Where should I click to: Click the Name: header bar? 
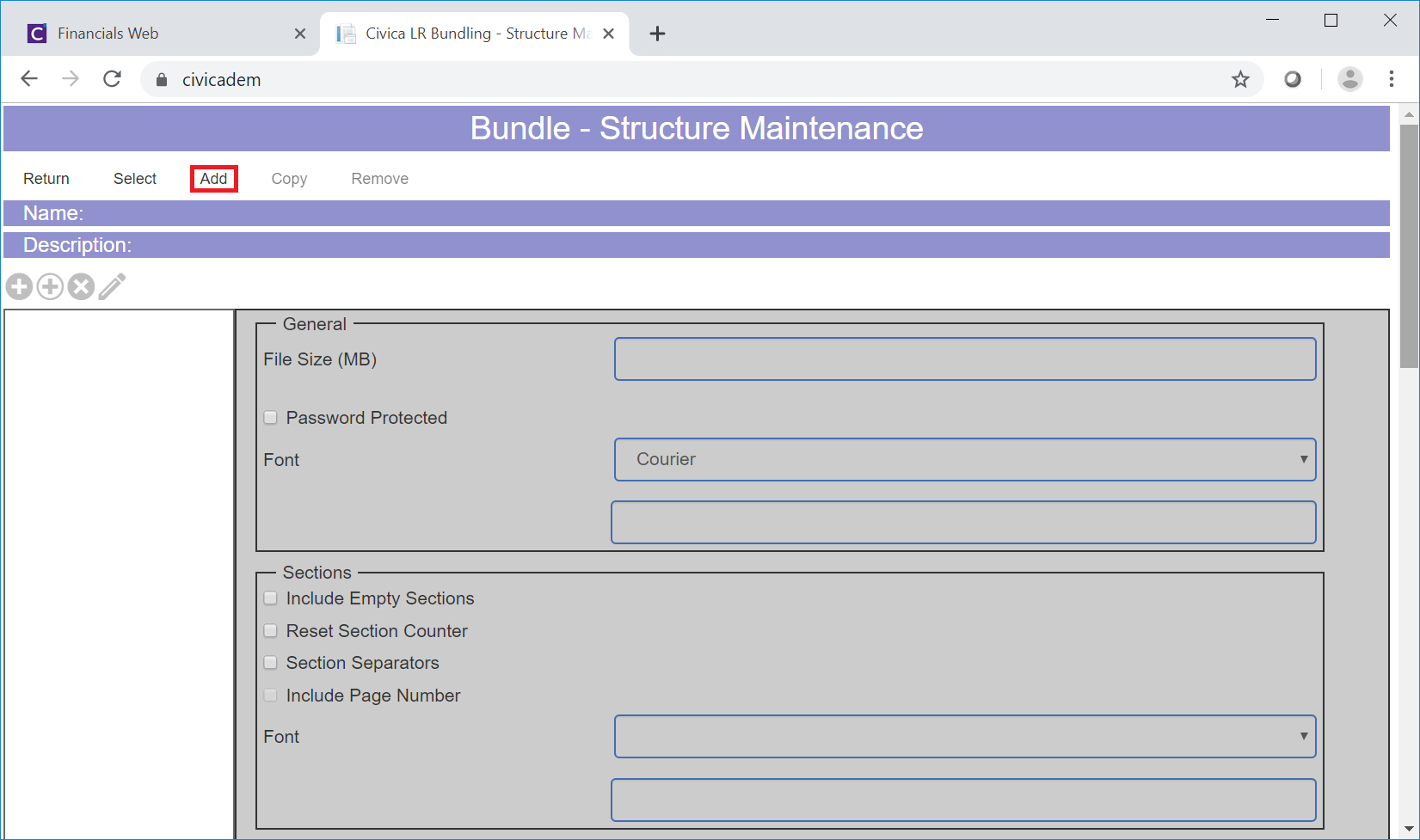pyautogui.click(x=697, y=213)
